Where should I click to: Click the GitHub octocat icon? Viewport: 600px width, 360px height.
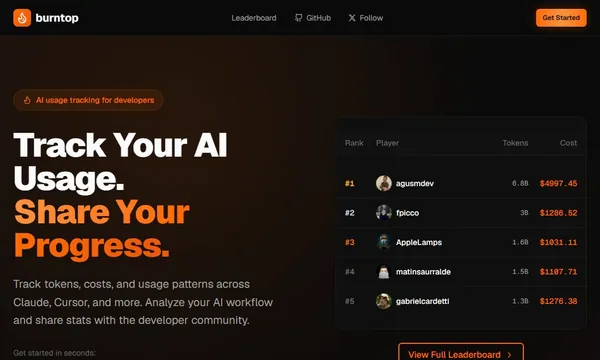[298, 18]
